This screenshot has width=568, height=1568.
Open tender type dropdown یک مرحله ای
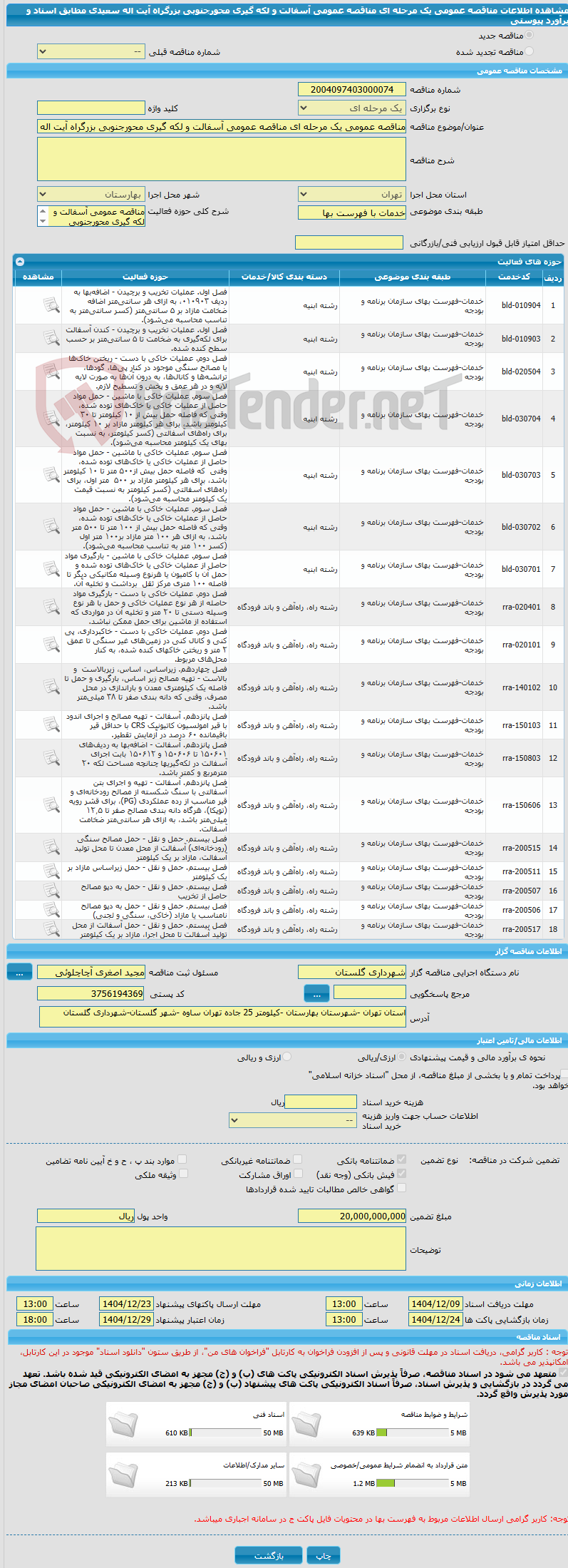[x=352, y=108]
